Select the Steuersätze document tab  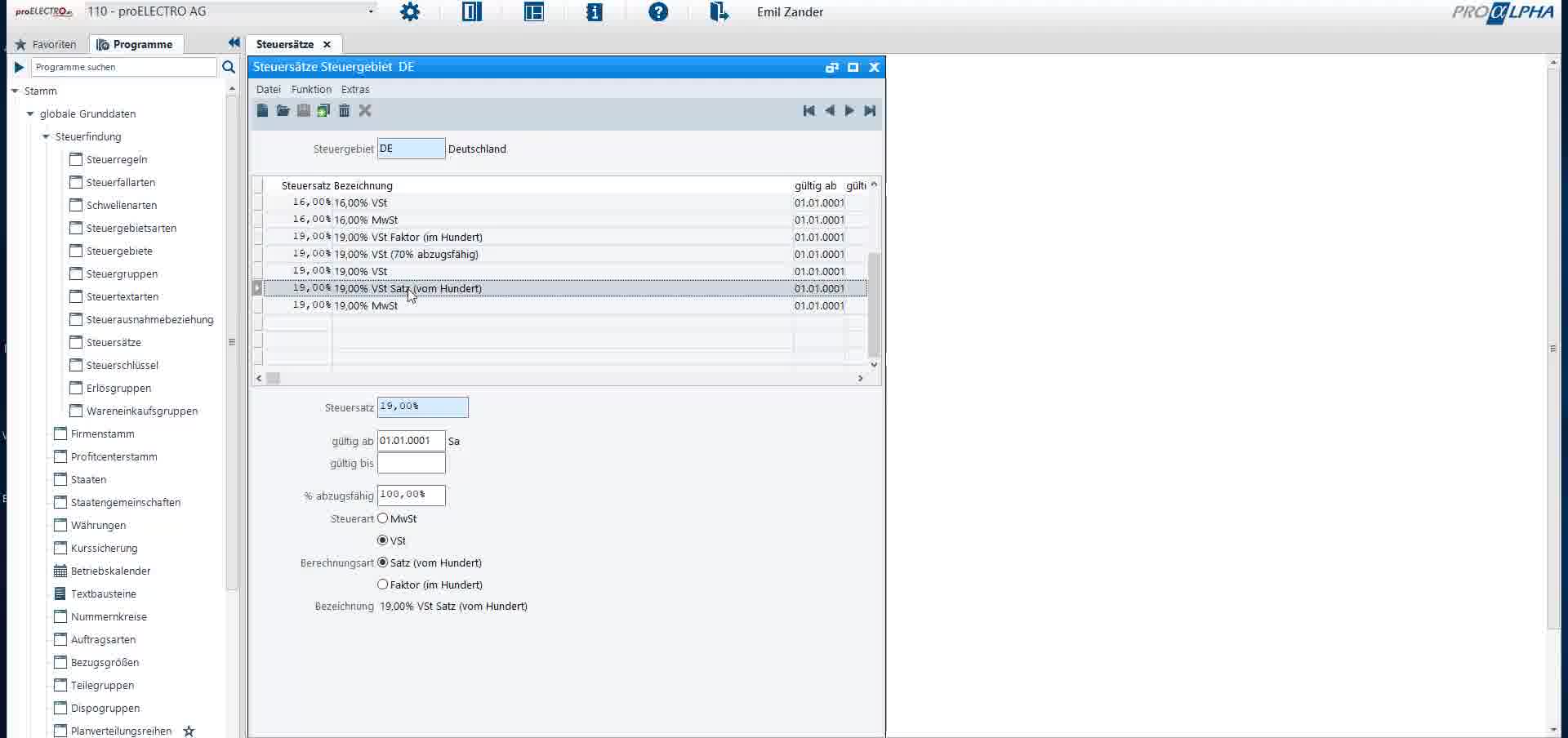tap(285, 44)
